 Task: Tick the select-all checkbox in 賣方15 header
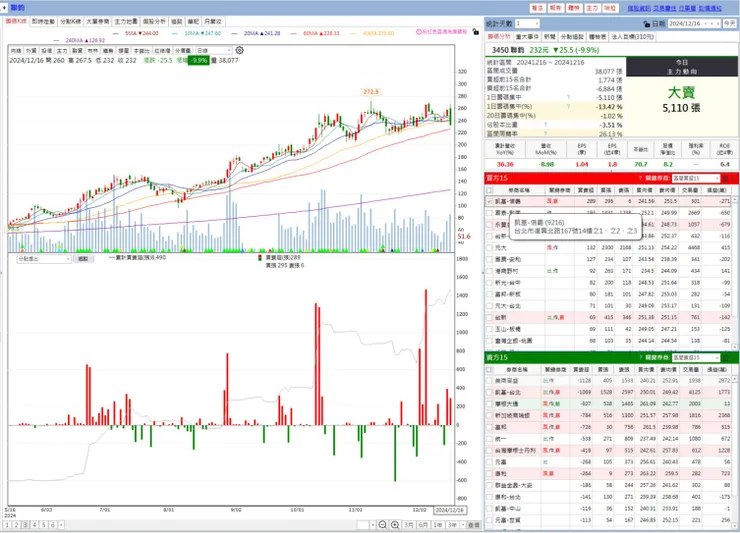click(489, 369)
